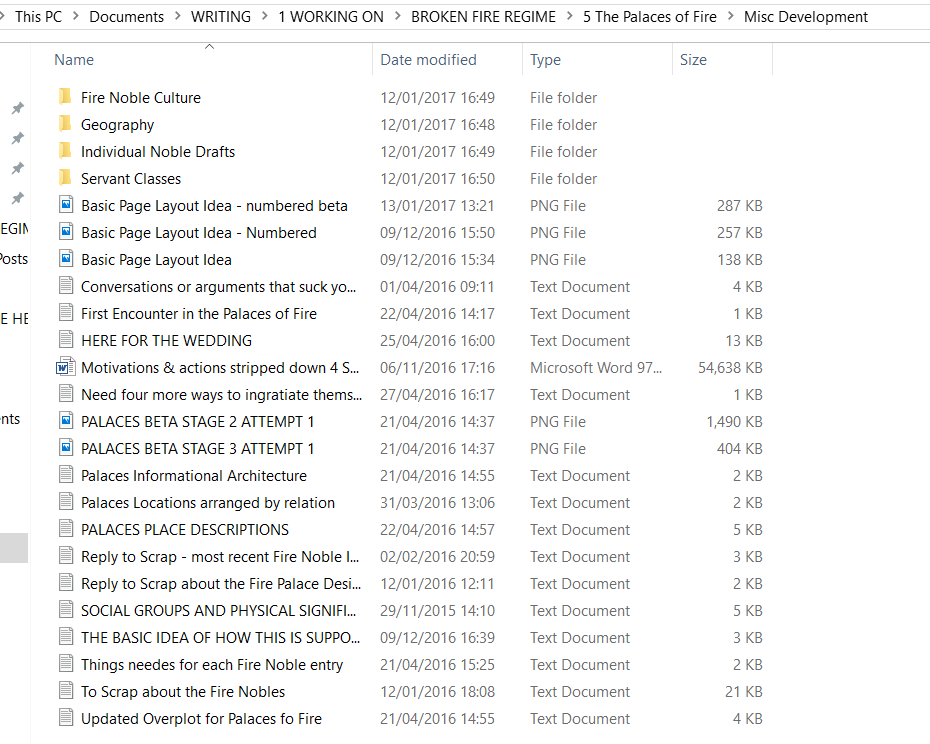This screenshot has height=744, width=930.
Task: Click the fourth pin icon in the navigation pane
Action: 18,198
